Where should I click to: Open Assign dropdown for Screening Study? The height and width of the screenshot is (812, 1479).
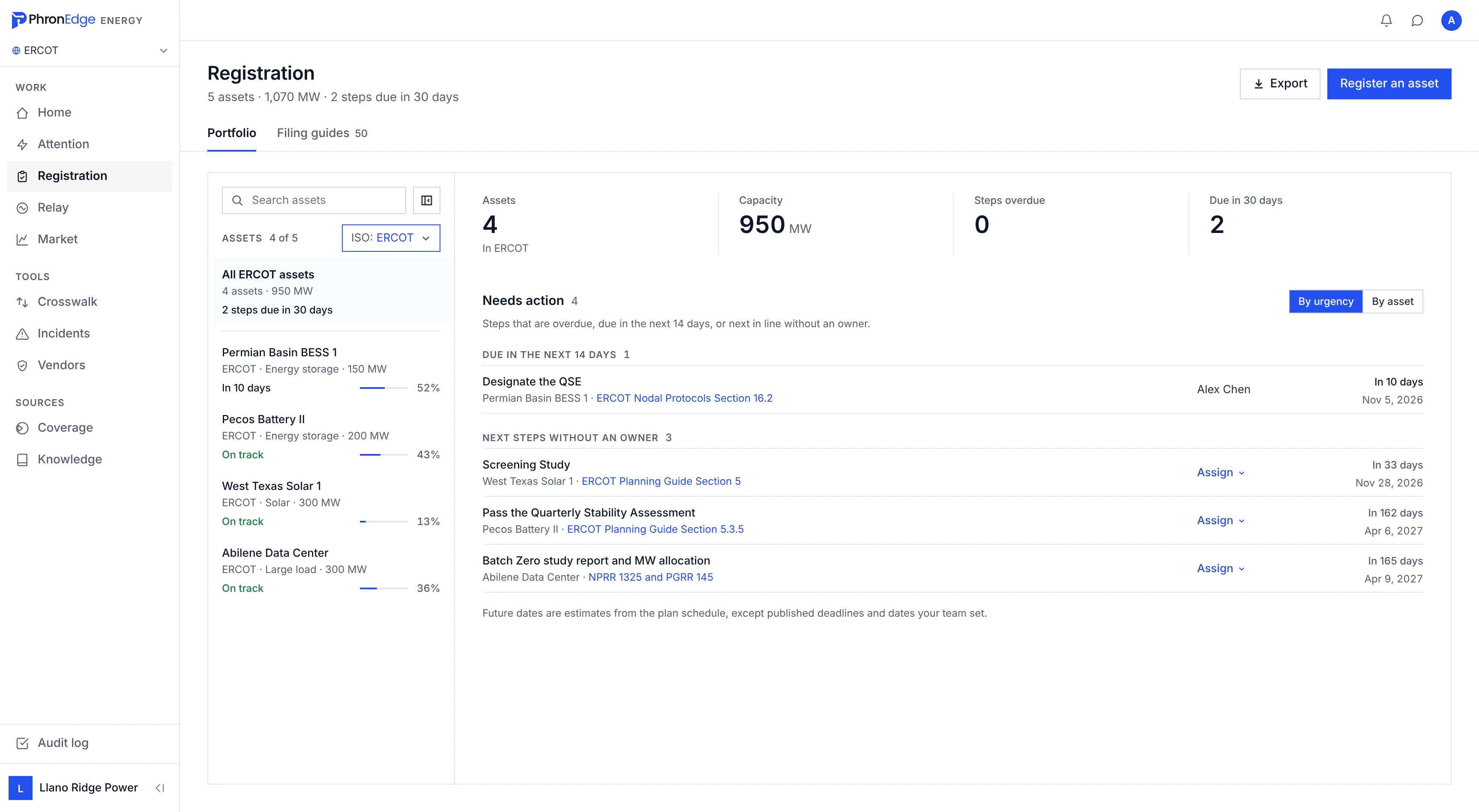pos(1221,472)
